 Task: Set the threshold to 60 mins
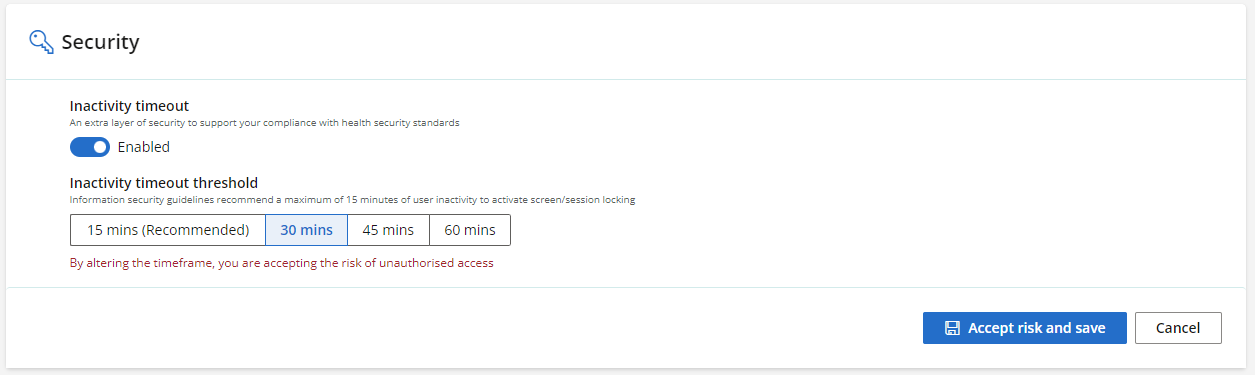(x=470, y=230)
